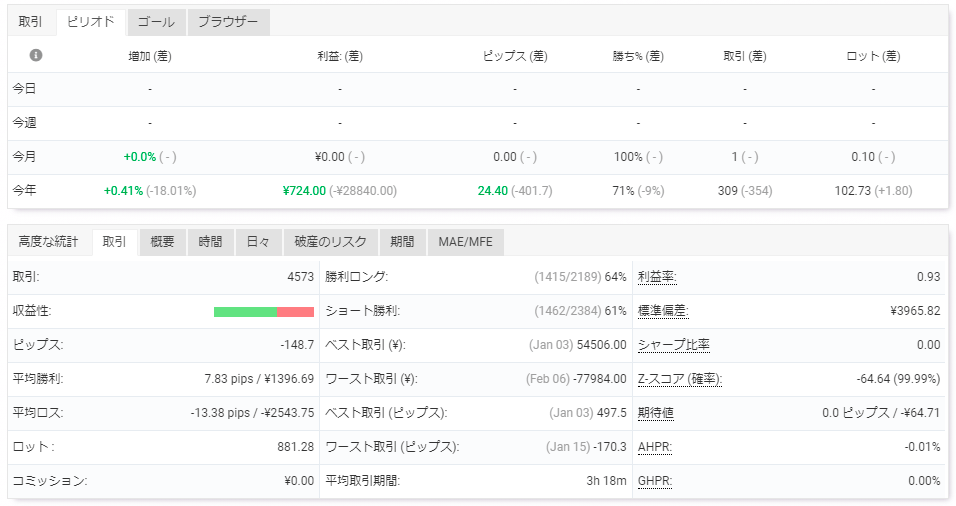The height and width of the screenshot is (506, 956).
Task: Click the 取引 (差) column header
Action: pyautogui.click(x=745, y=56)
